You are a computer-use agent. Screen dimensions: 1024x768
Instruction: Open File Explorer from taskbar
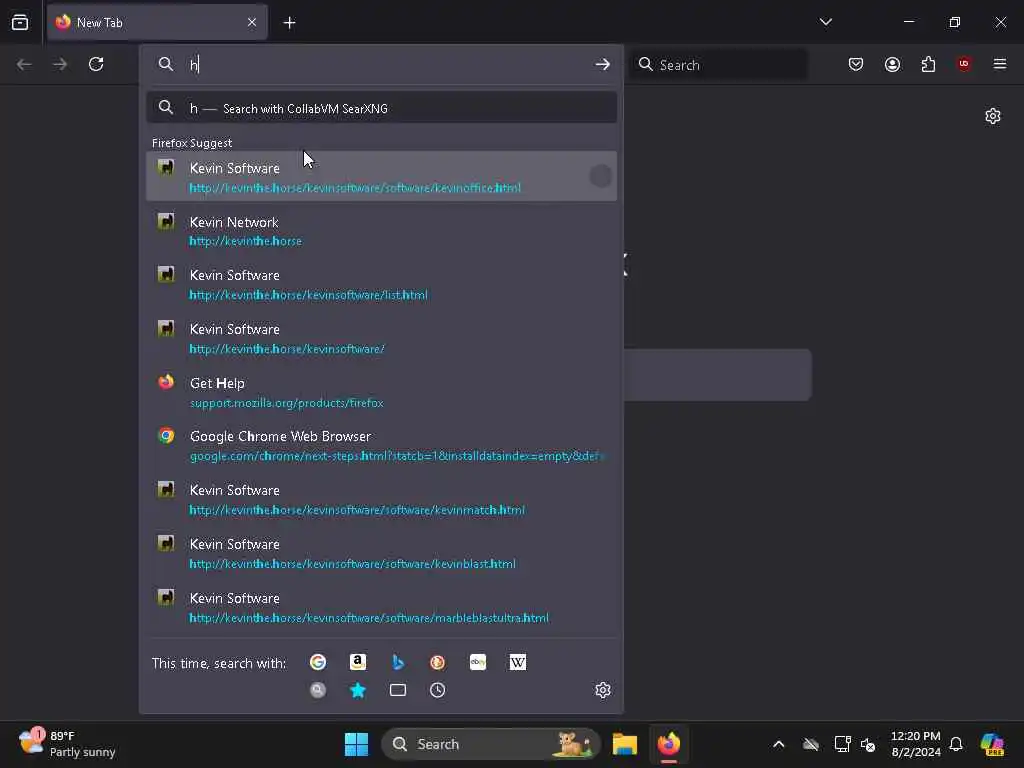click(625, 744)
